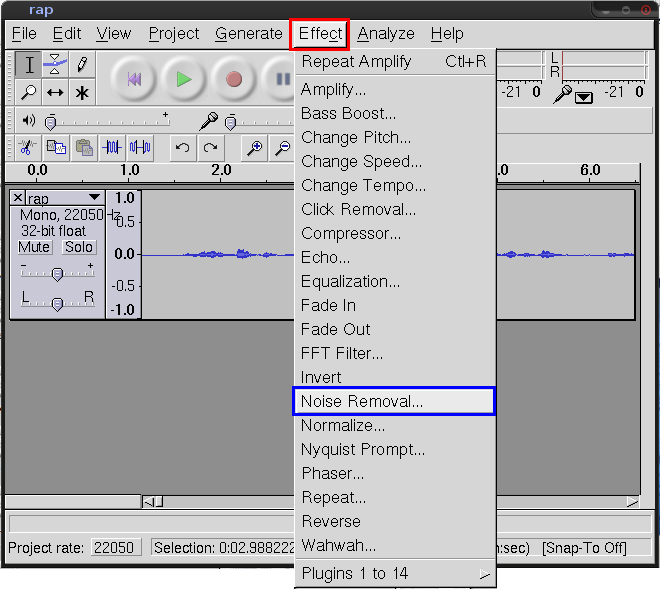Open the Analyze menu

[x=386, y=33]
